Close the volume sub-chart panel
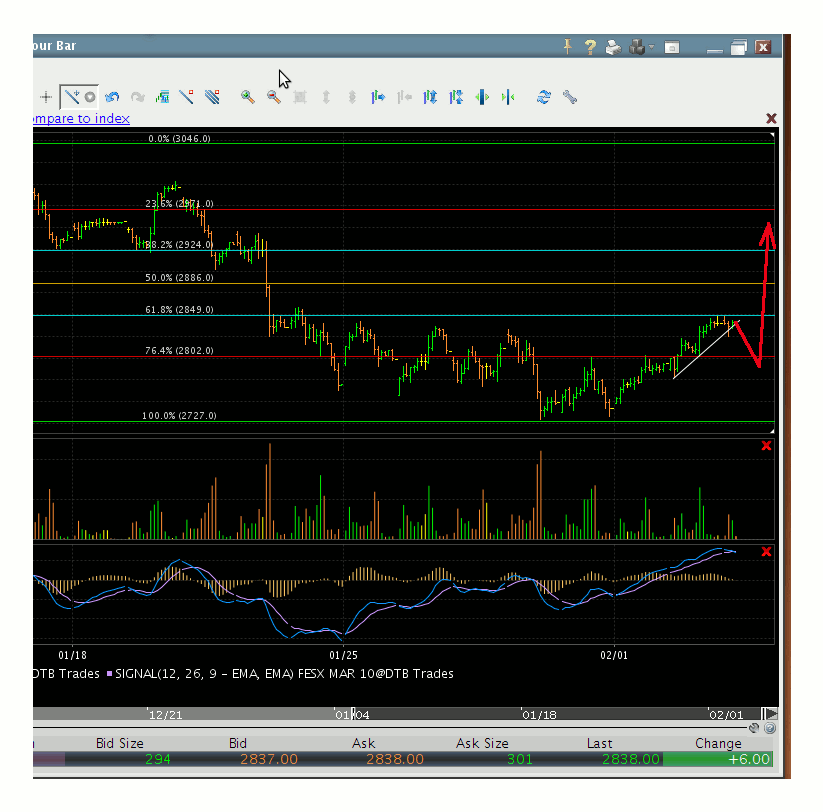Image resolution: width=823 pixels, height=812 pixels. (766, 446)
